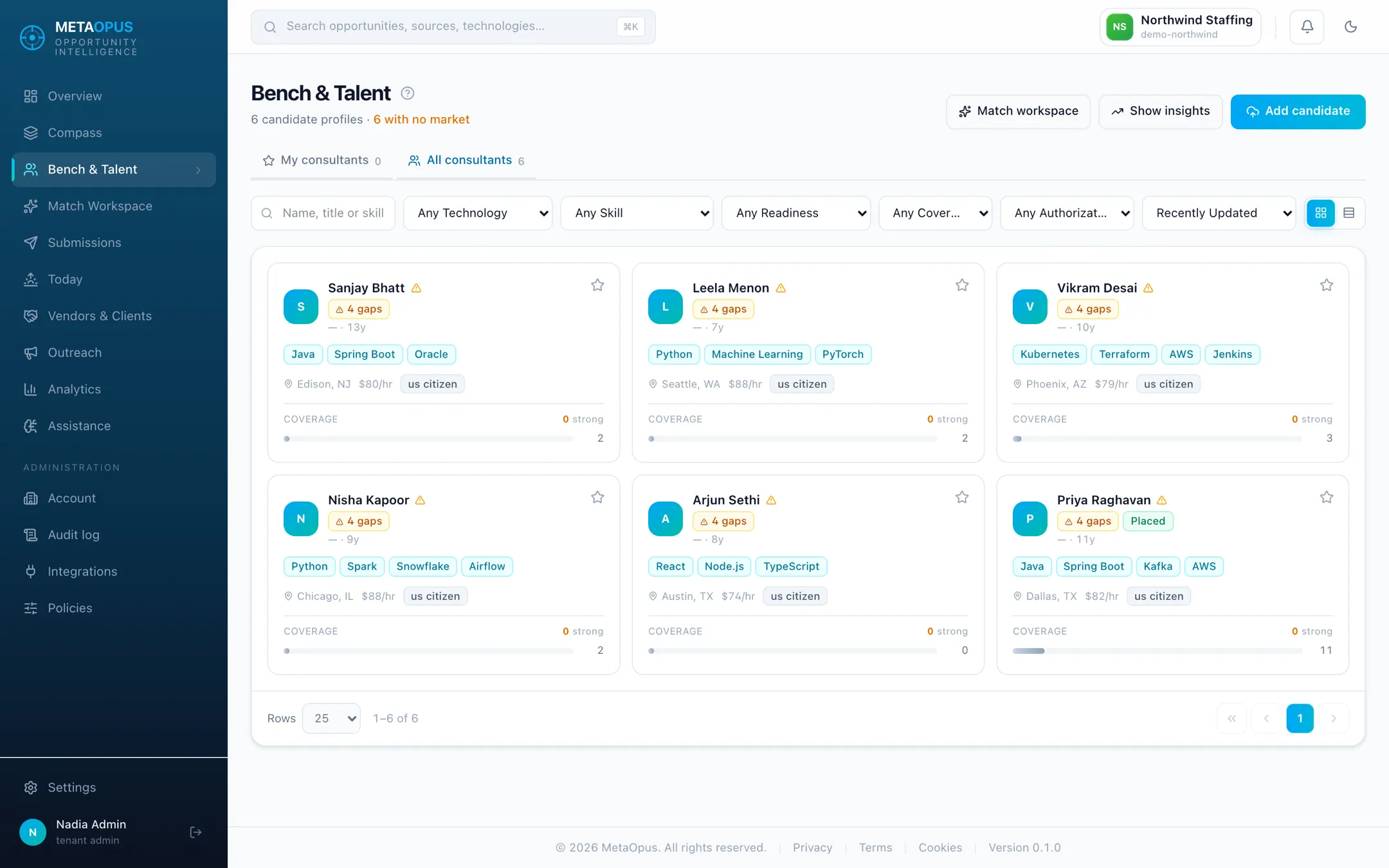Click Priya Raghavan's coverage progress bar
Viewport: 1389px width, 868px height.
(x=1157, y=651)
